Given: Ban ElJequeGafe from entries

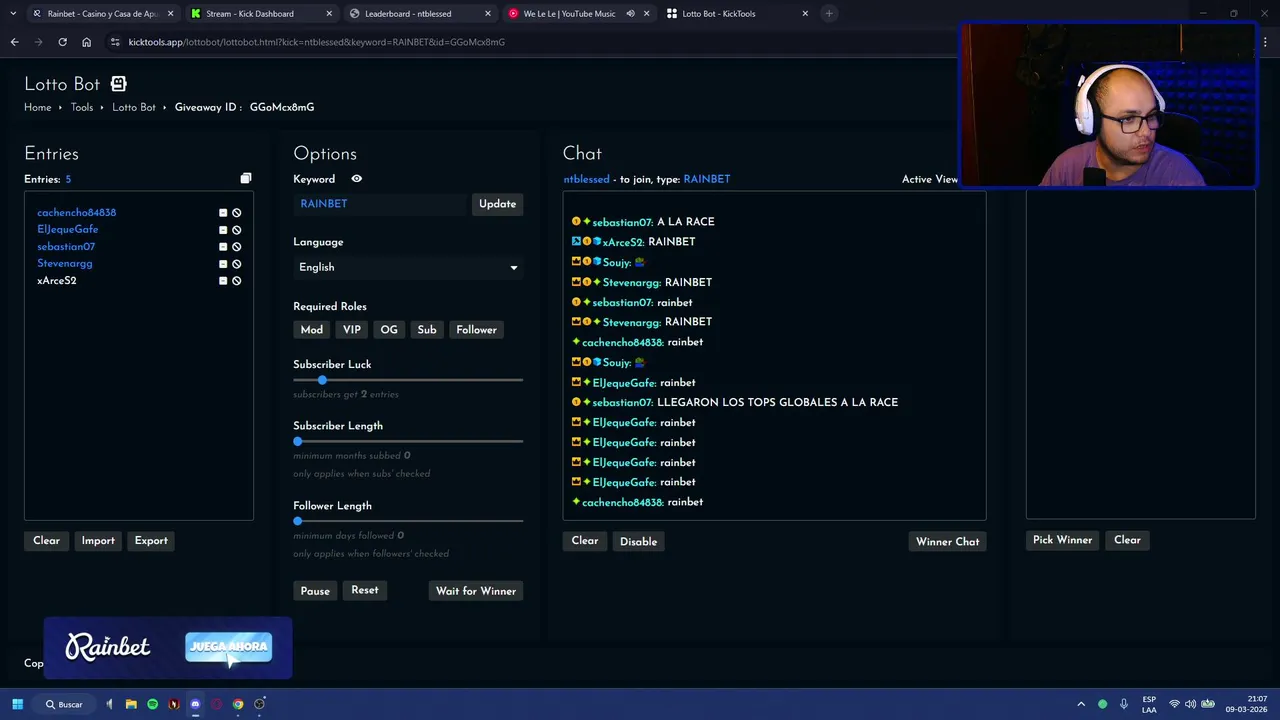Looking at the screenshot, I should click(x=237, y=230).
